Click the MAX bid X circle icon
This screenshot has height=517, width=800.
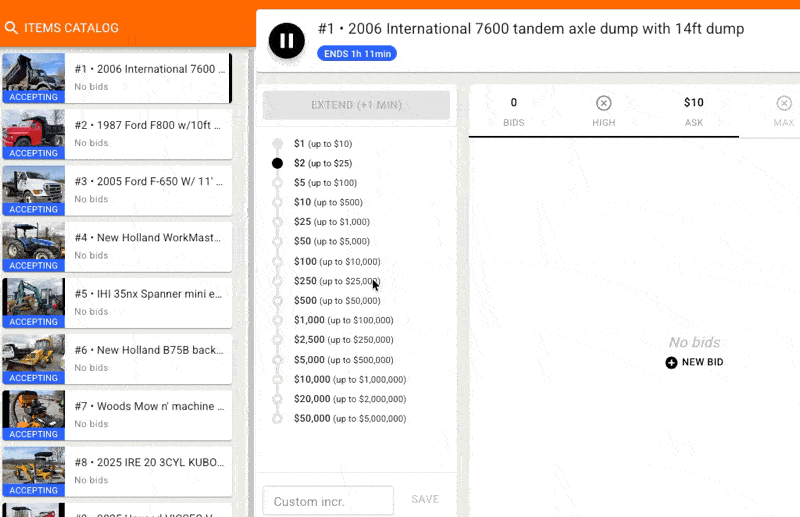pyautogui.click(x=784, y=103)
